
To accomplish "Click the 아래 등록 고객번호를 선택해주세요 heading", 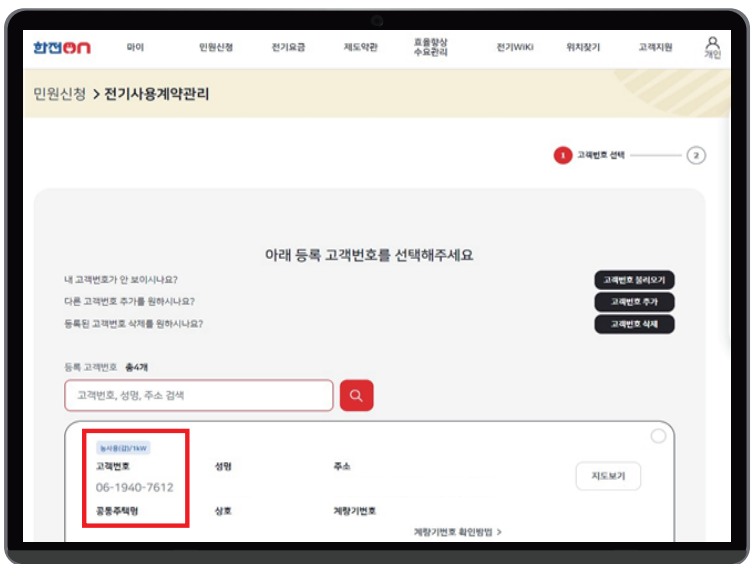I will pyautogui.click(x=369, y=255).
